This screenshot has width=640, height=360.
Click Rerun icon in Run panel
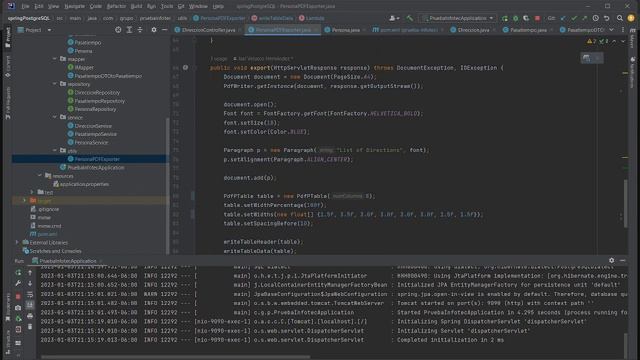click(18, 272)
